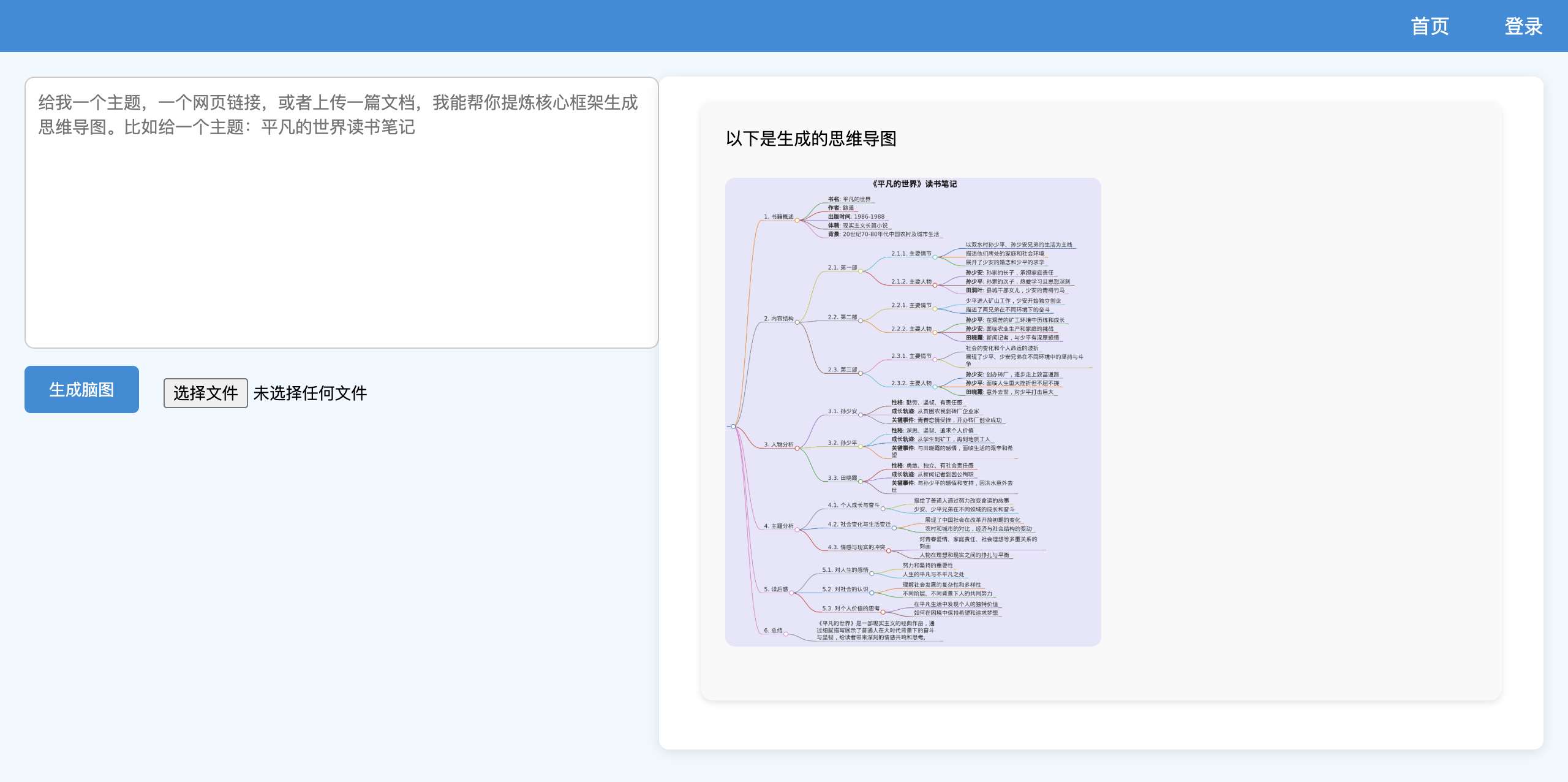Select the 5.3. 对个人价值的思考 node label
Viewport: 1568px width, 782px height.
850,609
